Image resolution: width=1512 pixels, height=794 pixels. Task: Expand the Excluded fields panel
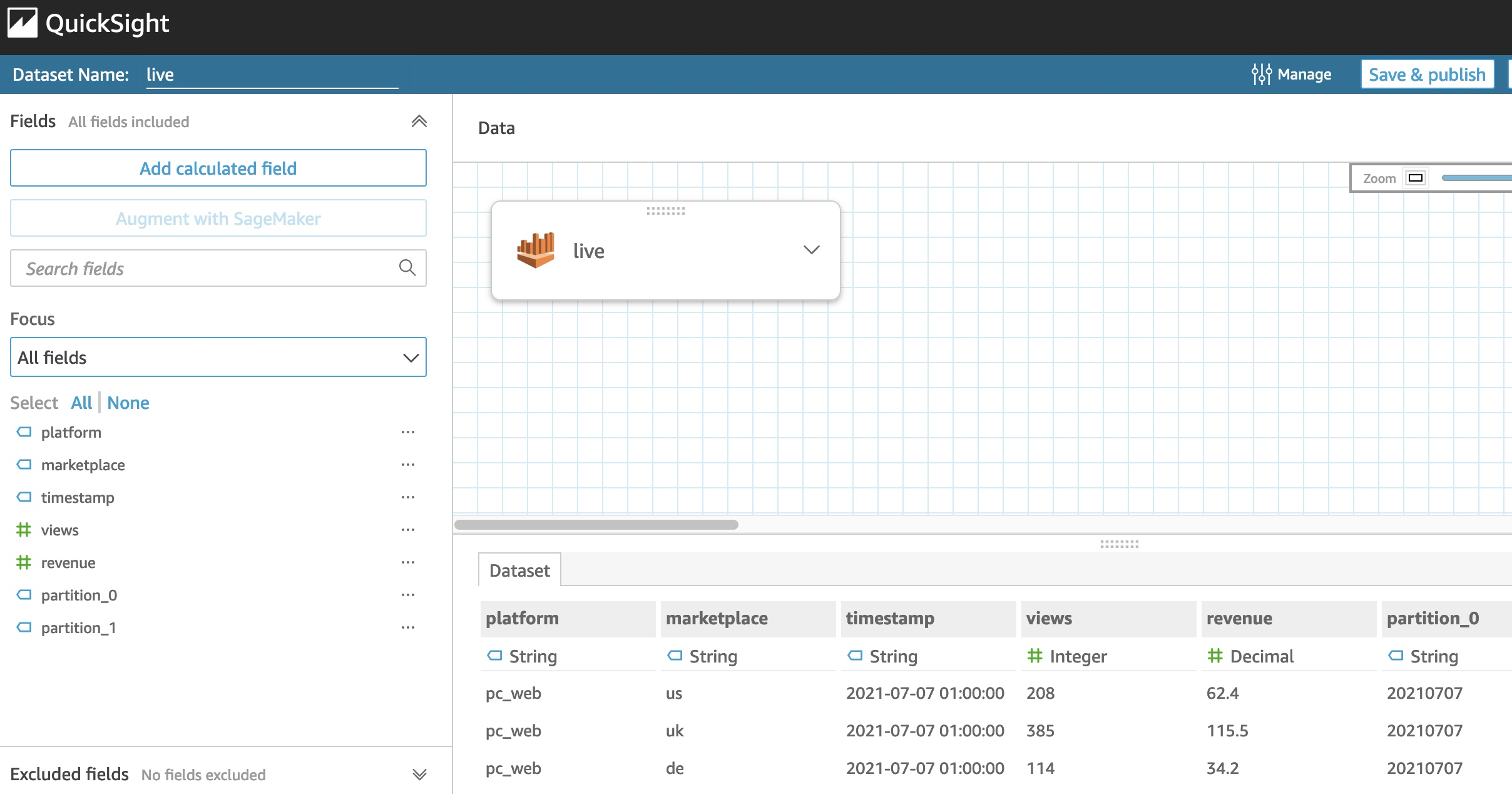(x=419, y=775)
